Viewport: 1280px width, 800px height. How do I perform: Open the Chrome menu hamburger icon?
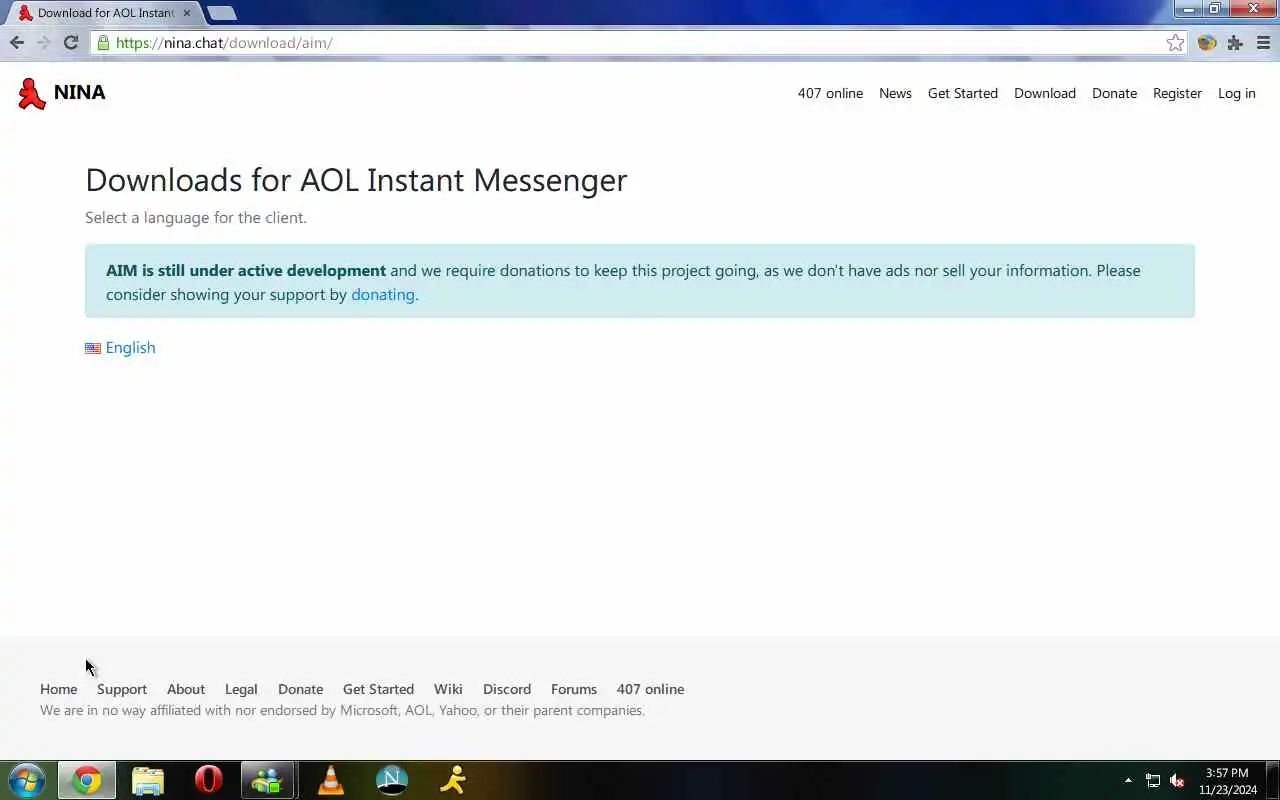pos(1263,43)
